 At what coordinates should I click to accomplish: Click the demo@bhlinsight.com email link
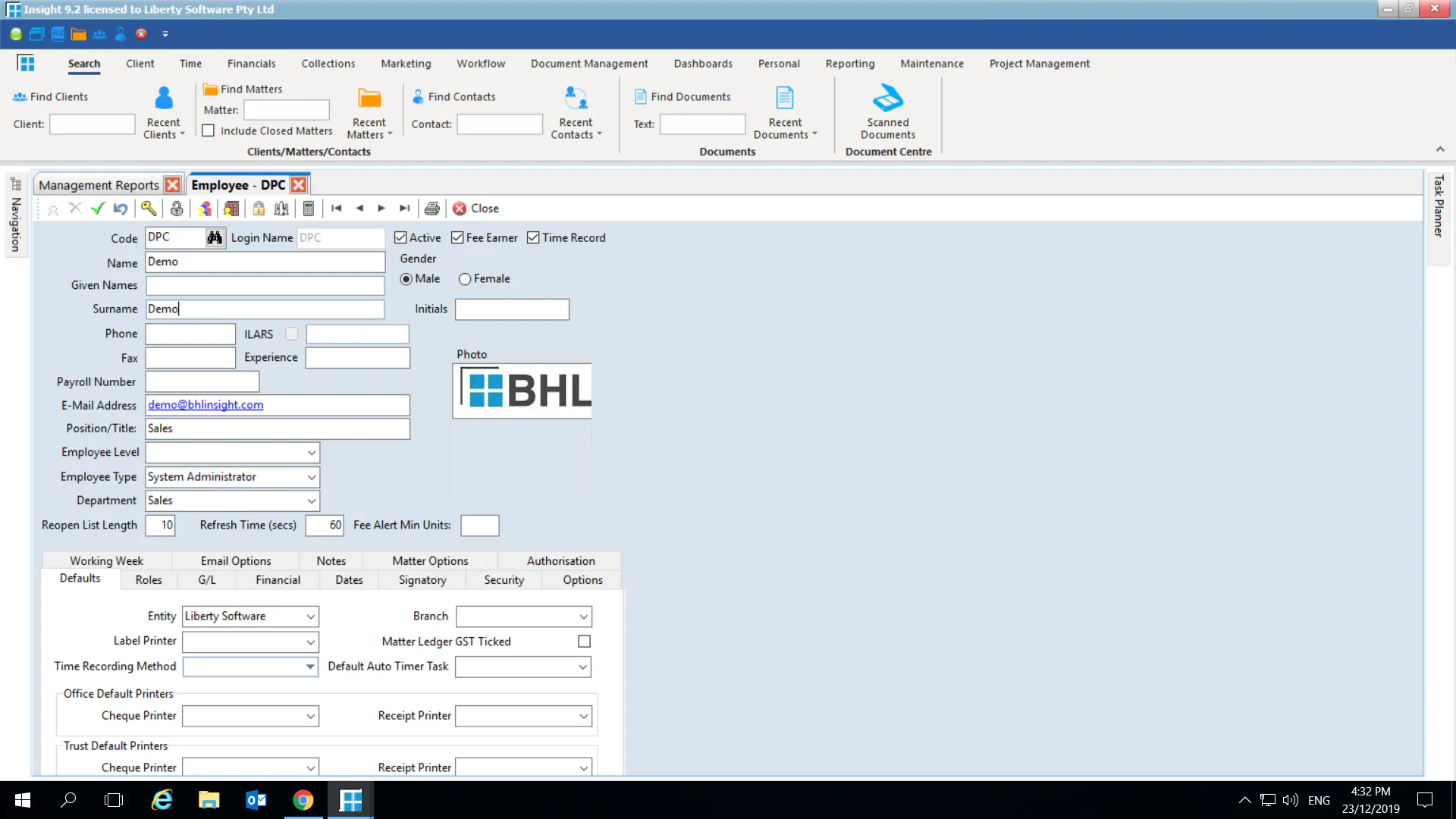[x=205, y=404]
